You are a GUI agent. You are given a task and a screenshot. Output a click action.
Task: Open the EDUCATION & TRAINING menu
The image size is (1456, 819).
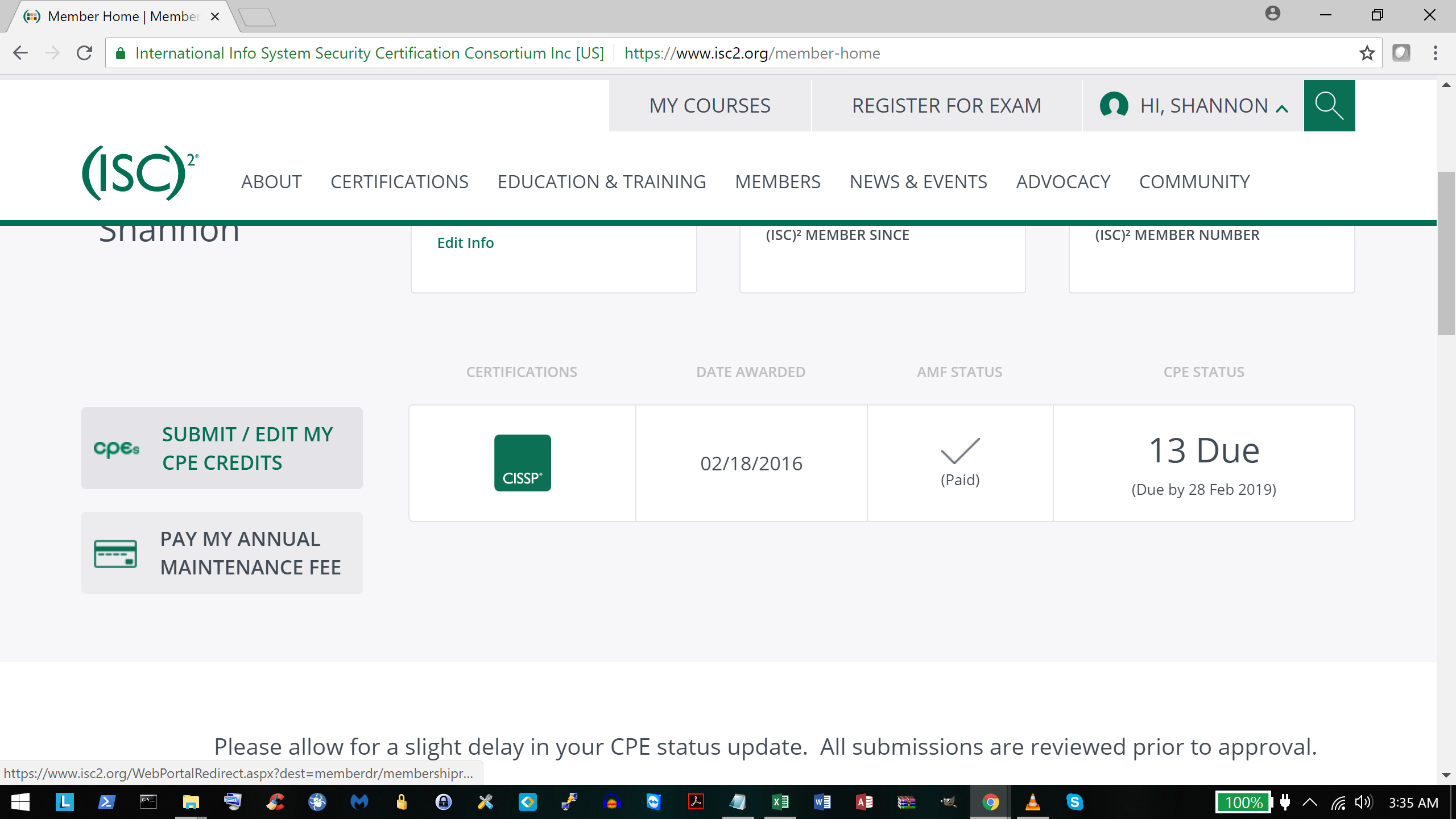point(601,182)
